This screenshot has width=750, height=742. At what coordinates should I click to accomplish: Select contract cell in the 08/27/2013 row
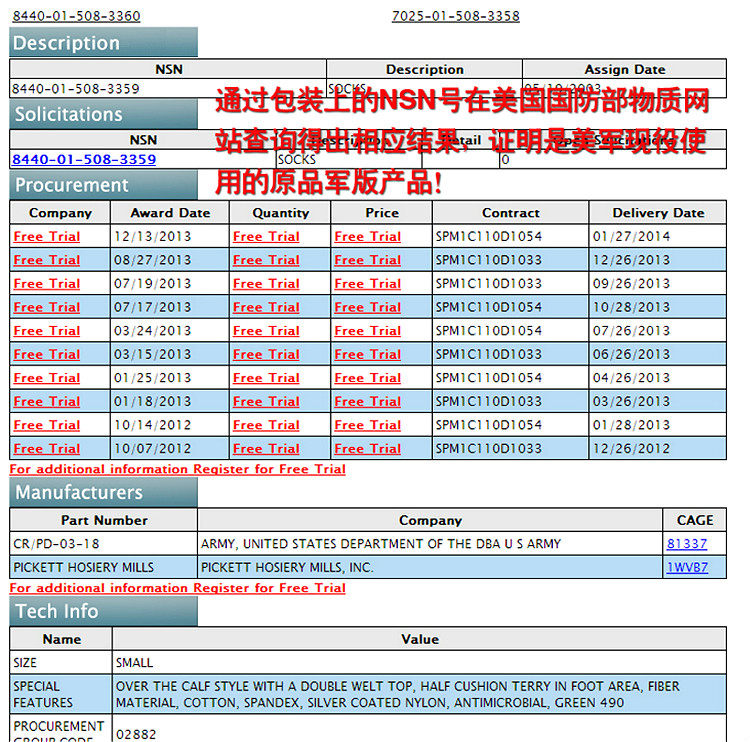[x=510, y=260]
